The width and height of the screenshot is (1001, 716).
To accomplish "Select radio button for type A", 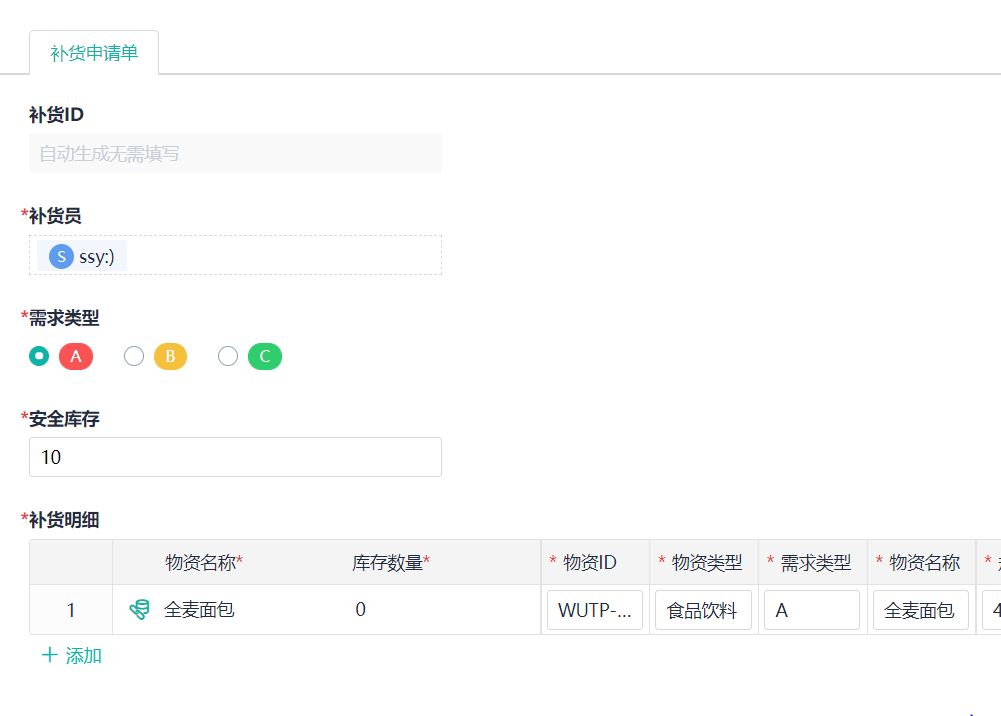I will click(x=39, y=356).
